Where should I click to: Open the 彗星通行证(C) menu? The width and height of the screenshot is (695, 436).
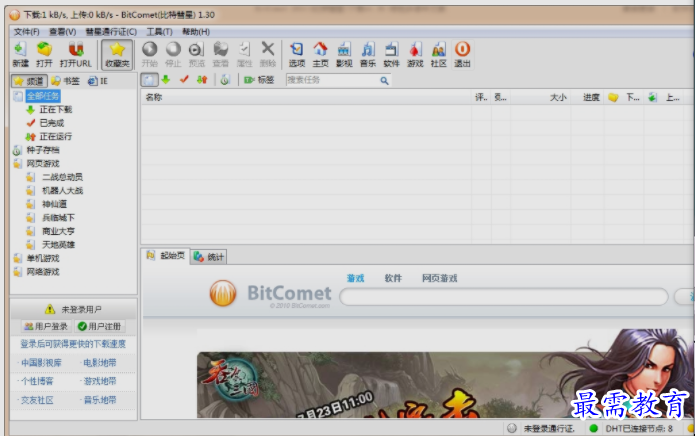(111, 32)
